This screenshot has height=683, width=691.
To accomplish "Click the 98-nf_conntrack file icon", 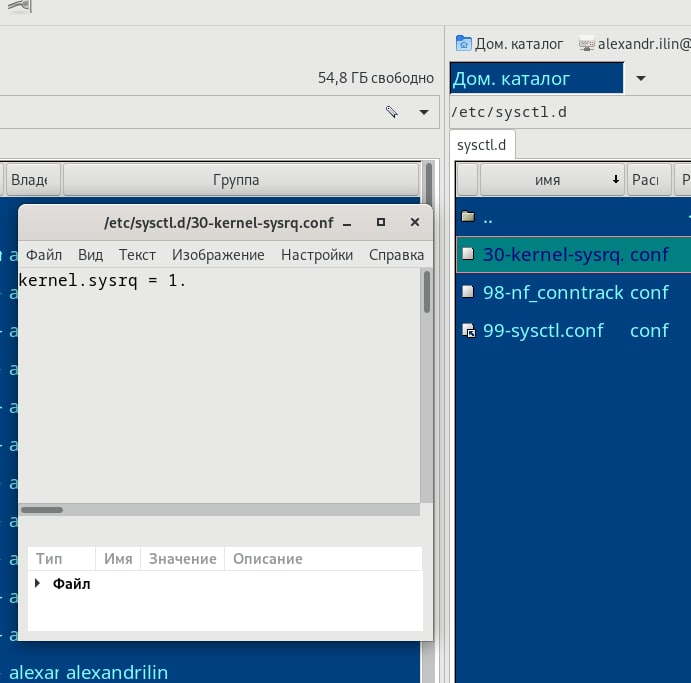I will [x=468, y=292].
